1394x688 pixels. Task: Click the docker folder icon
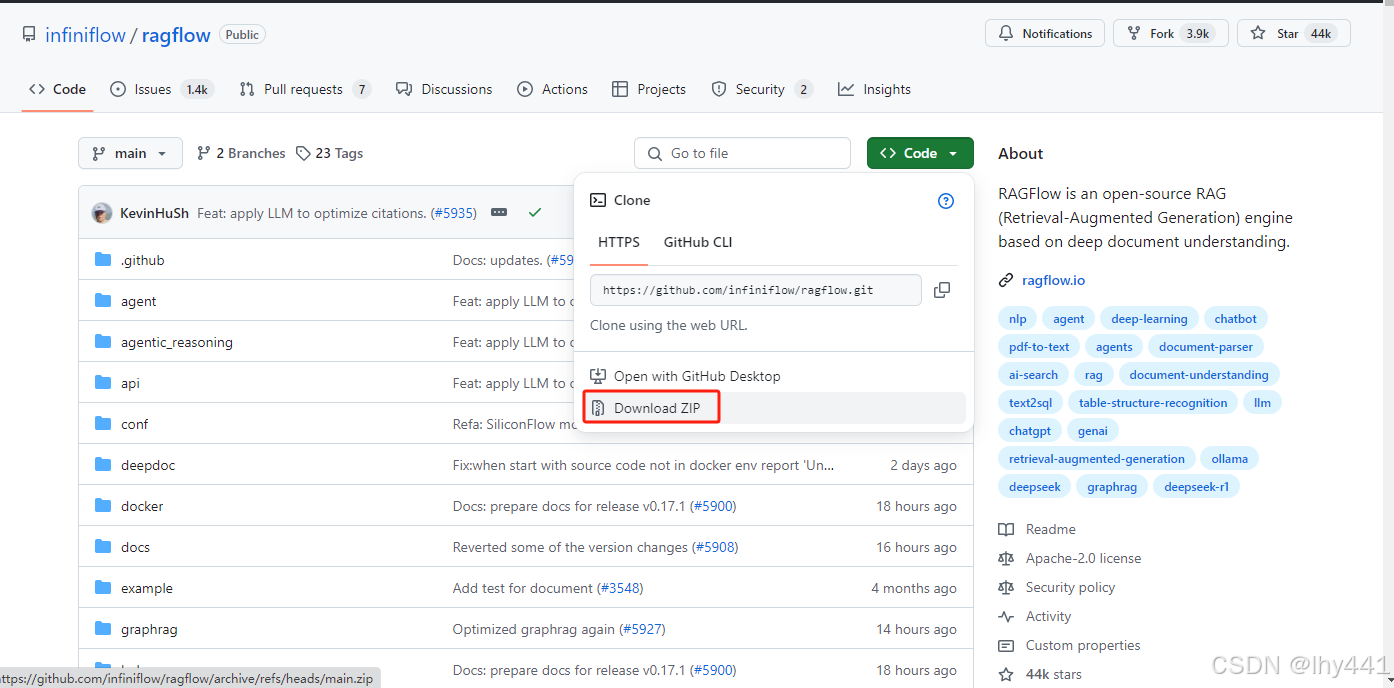coord(103,506)
